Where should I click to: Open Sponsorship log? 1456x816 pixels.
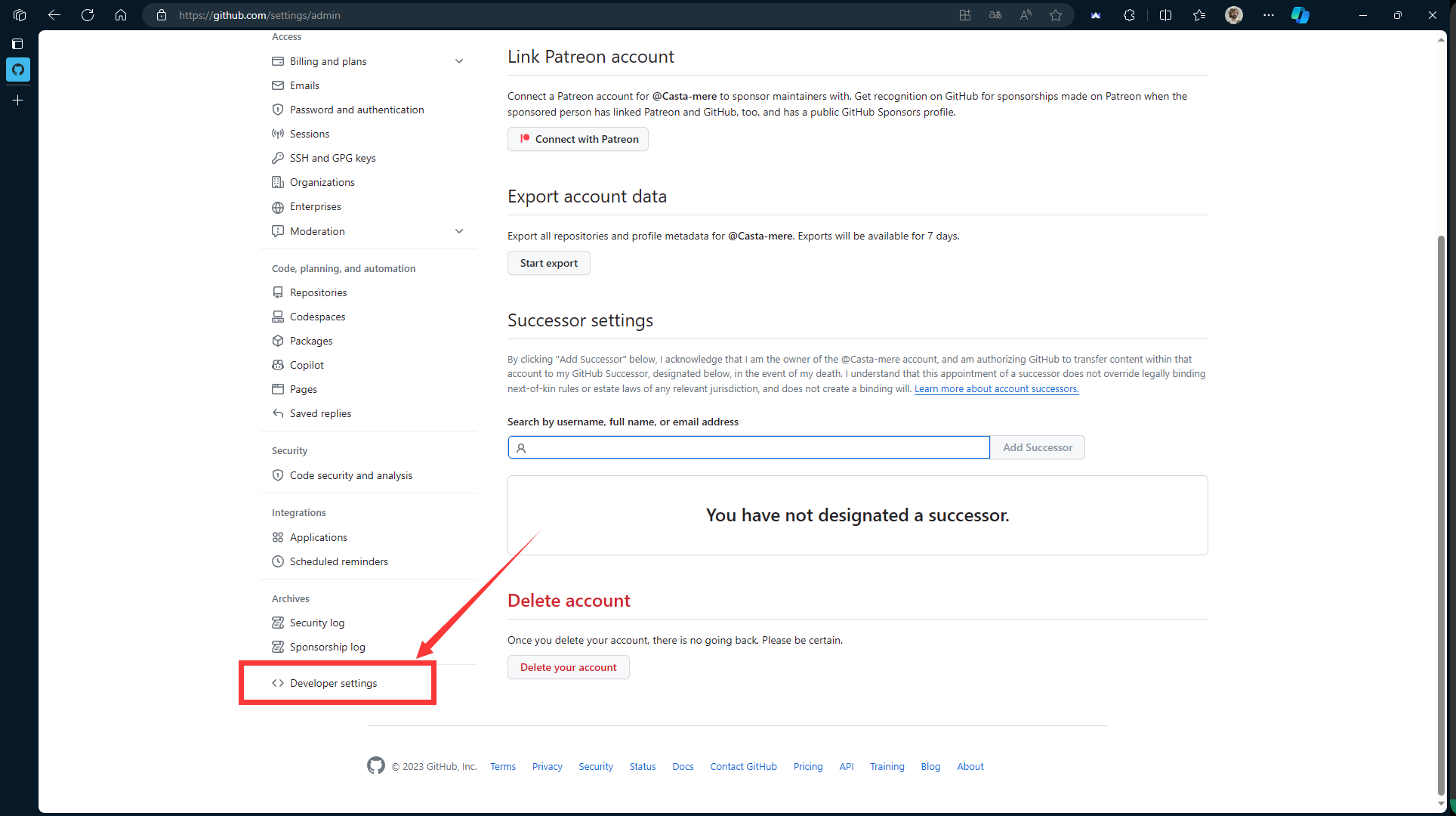(327, 647)
